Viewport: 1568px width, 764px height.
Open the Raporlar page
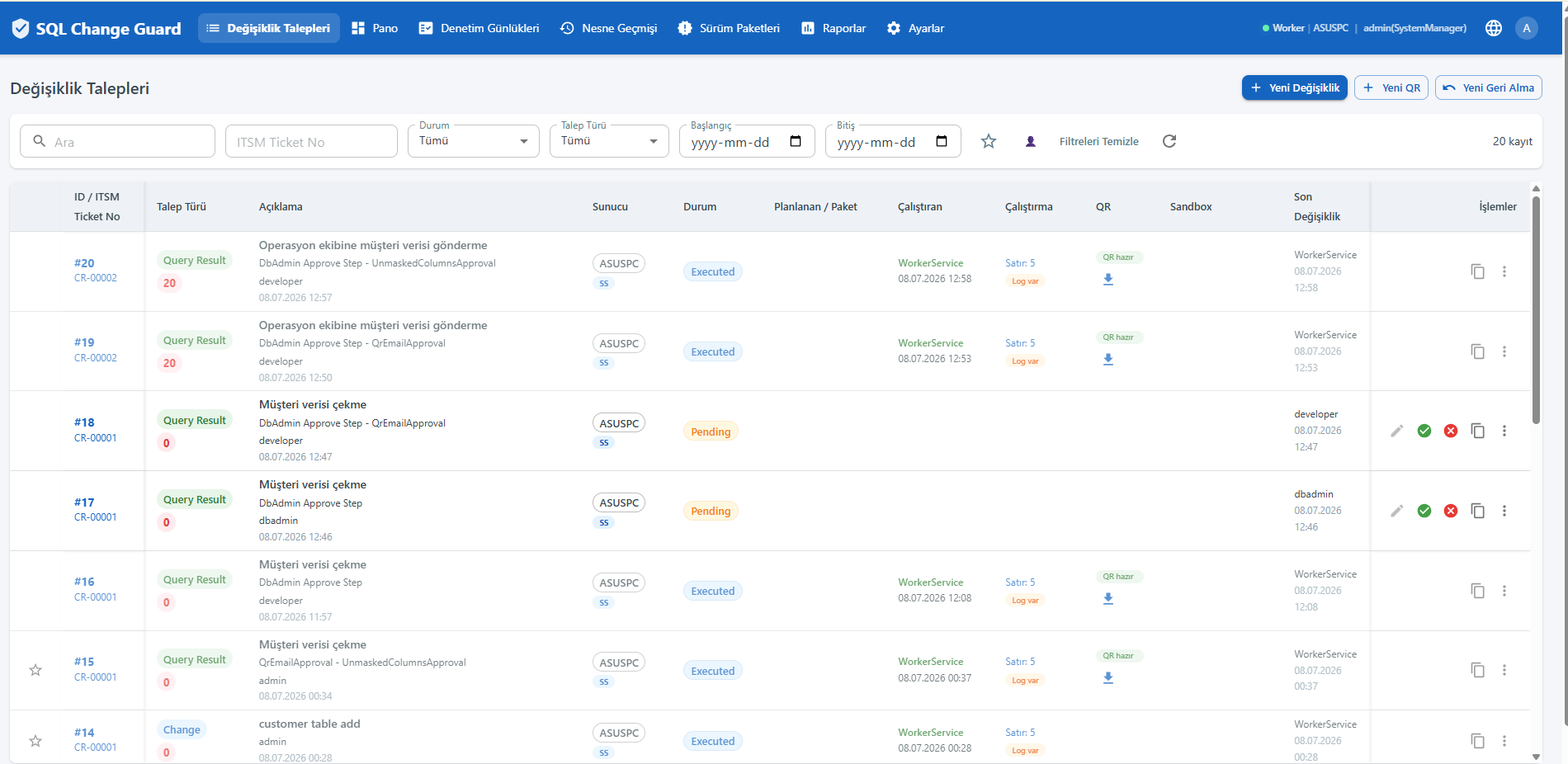coord(834,28)
